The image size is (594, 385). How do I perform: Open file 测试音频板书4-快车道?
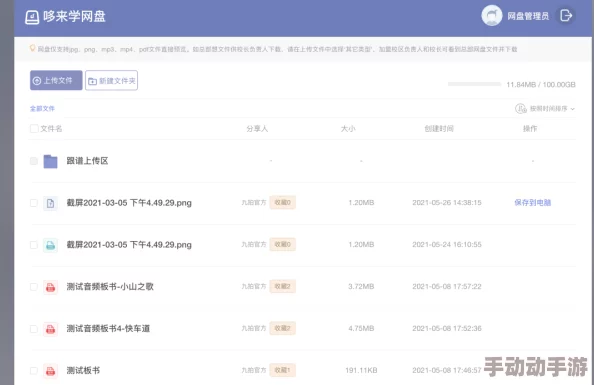point(108,329)
